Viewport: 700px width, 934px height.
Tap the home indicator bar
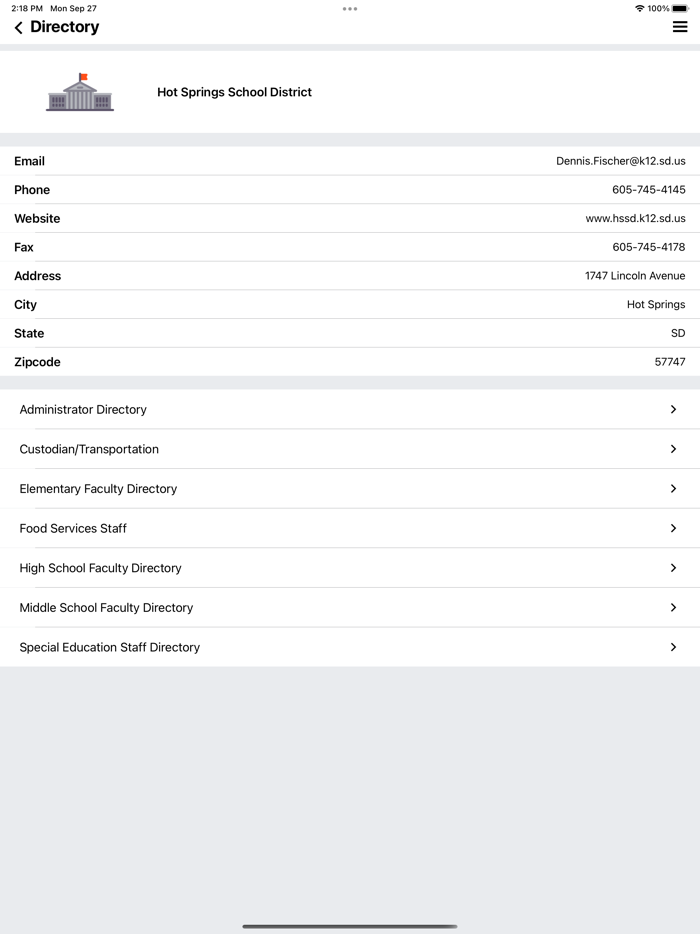point(350,926)
